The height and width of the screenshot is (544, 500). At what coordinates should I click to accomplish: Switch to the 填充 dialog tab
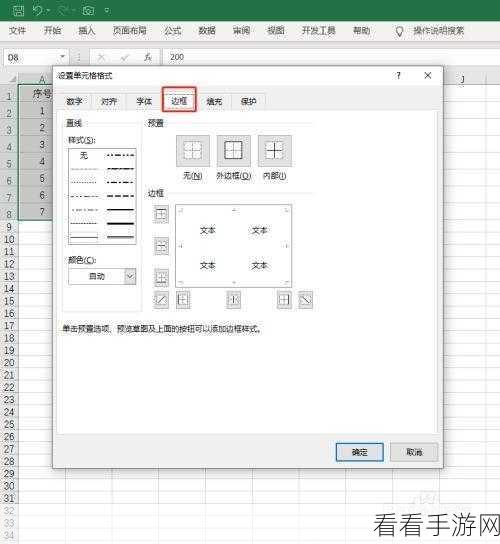click(x=214, y=102)
